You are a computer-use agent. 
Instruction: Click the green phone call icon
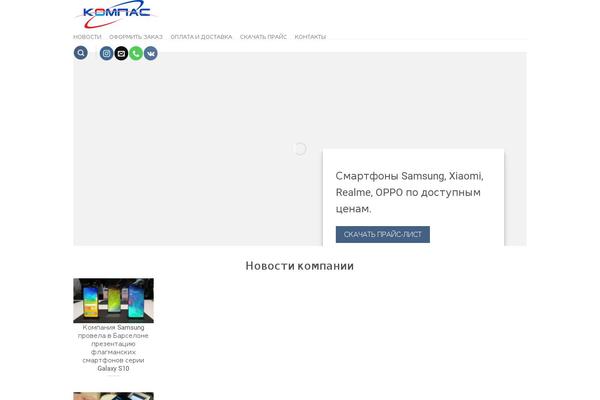pos(136,53)
